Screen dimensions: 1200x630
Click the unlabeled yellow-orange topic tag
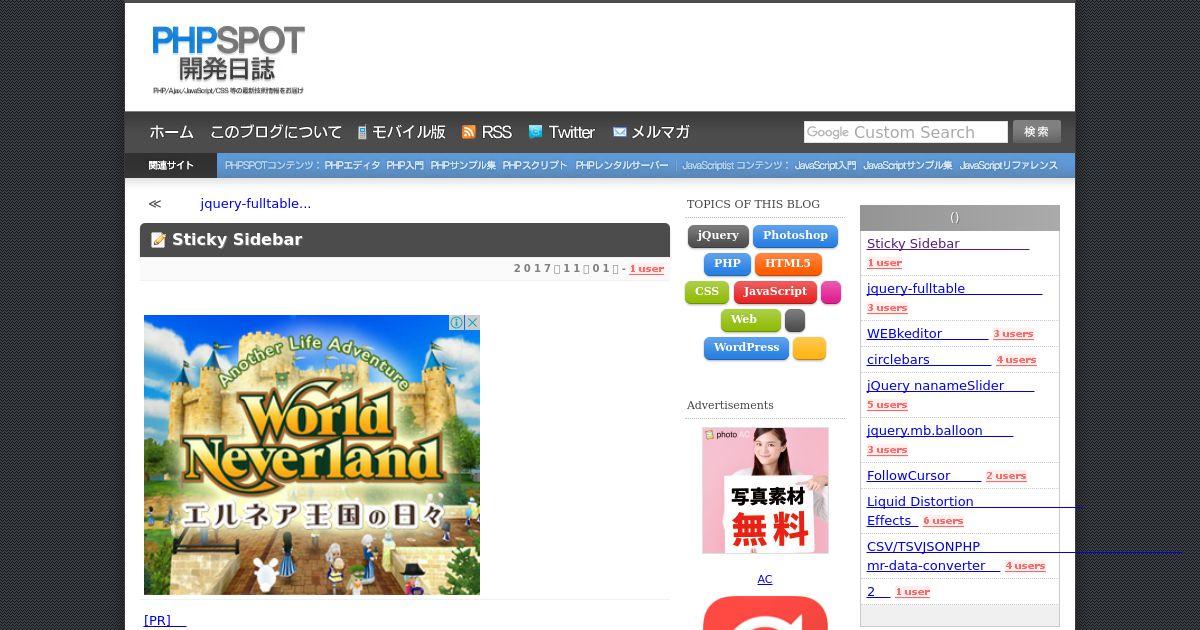809,348
